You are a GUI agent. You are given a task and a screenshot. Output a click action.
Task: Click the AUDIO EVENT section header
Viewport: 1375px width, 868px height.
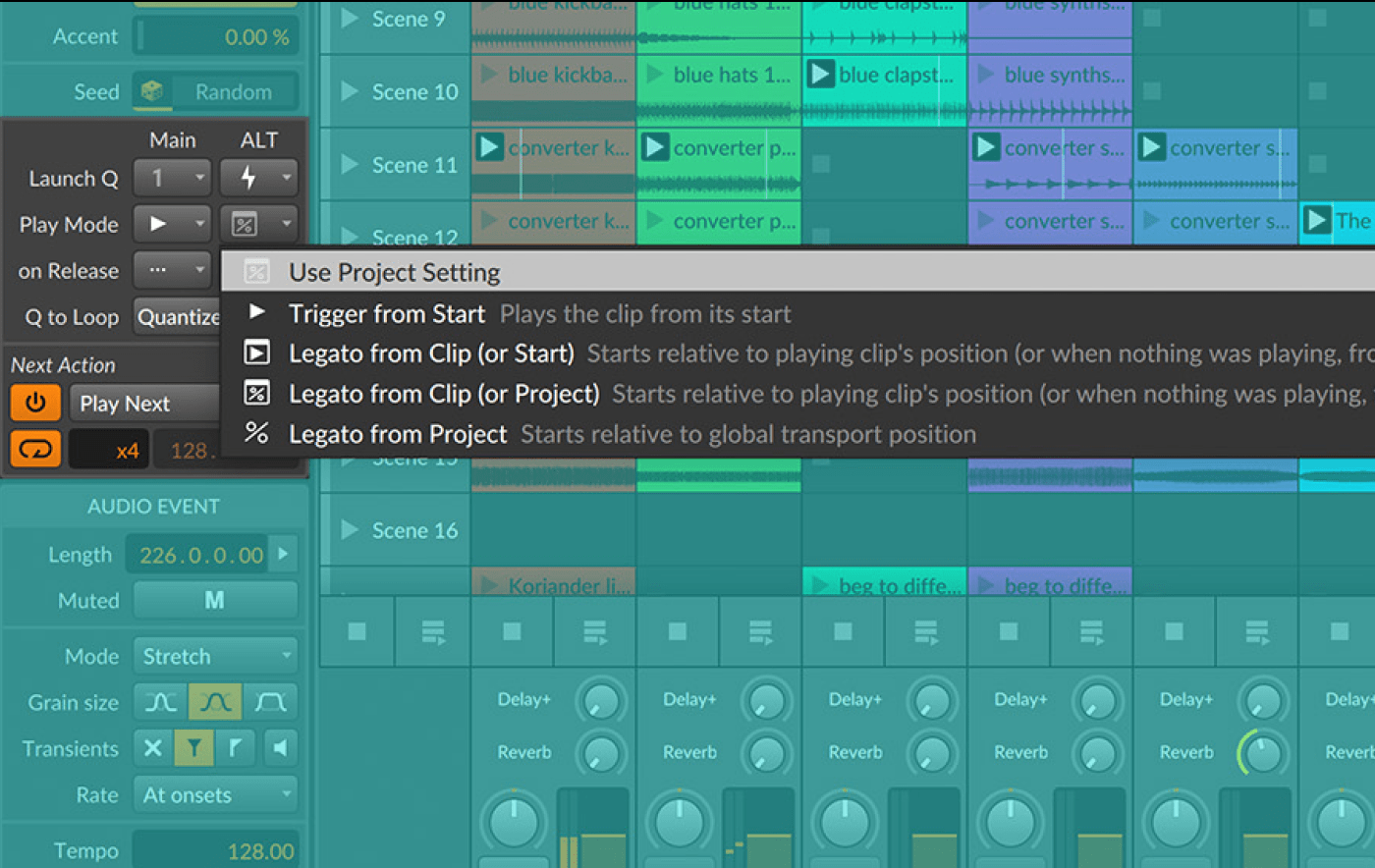click(x=154, y=507)
